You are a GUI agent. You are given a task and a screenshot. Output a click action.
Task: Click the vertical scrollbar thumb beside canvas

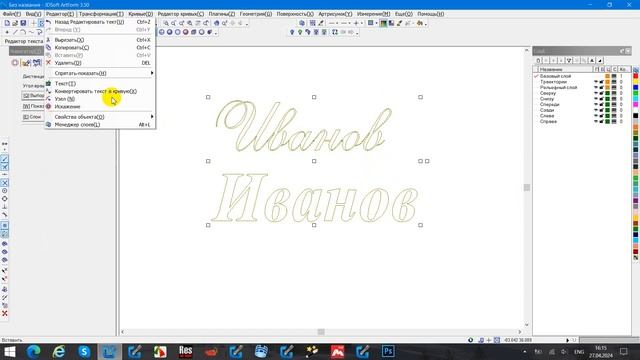527,187
